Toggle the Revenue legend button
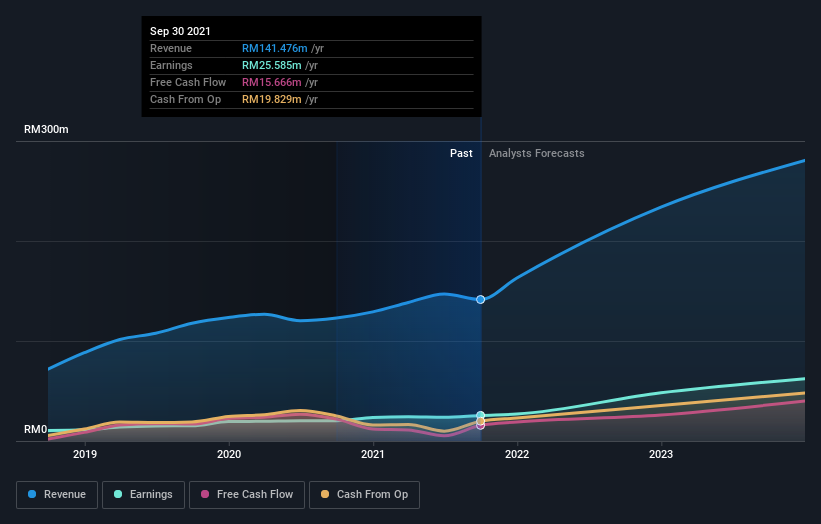This screenshot has height=524, width=821. tap(57, 495)
